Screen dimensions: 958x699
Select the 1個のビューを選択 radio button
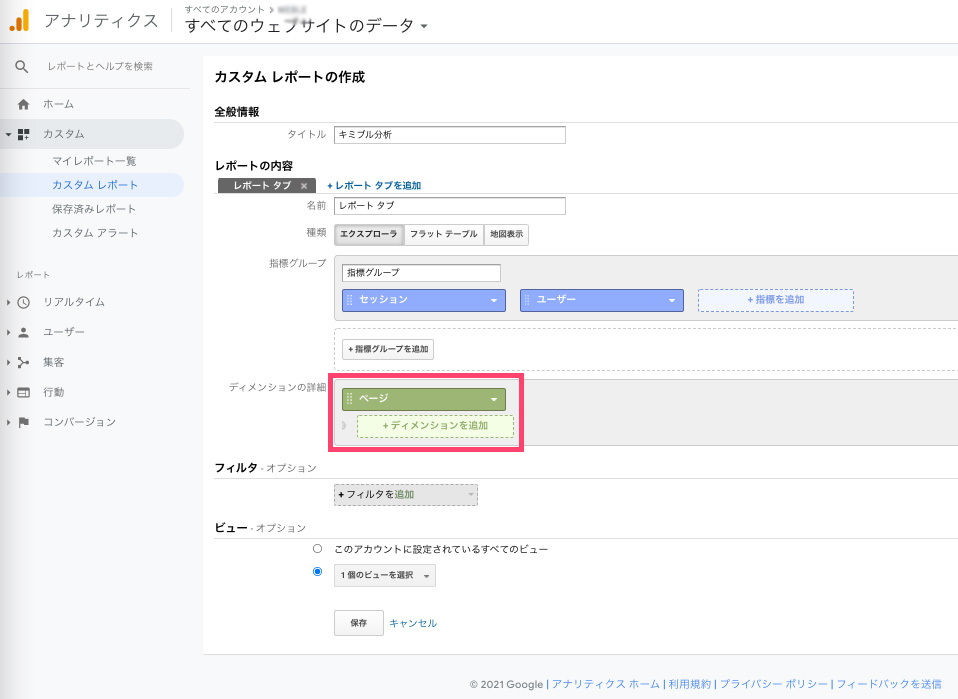tap(317, 572)
